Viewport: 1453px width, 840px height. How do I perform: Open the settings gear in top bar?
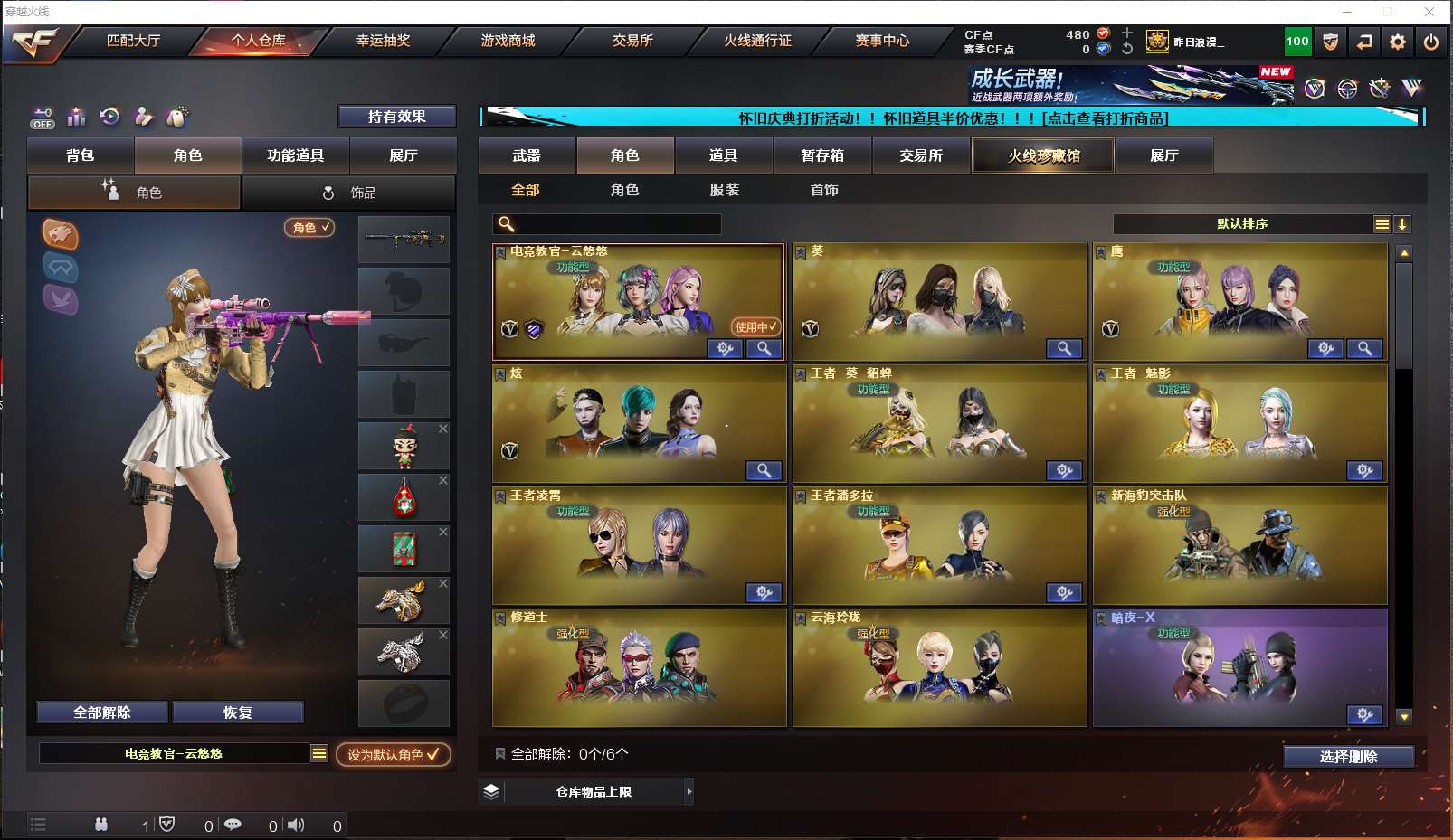coord(1398,42)
